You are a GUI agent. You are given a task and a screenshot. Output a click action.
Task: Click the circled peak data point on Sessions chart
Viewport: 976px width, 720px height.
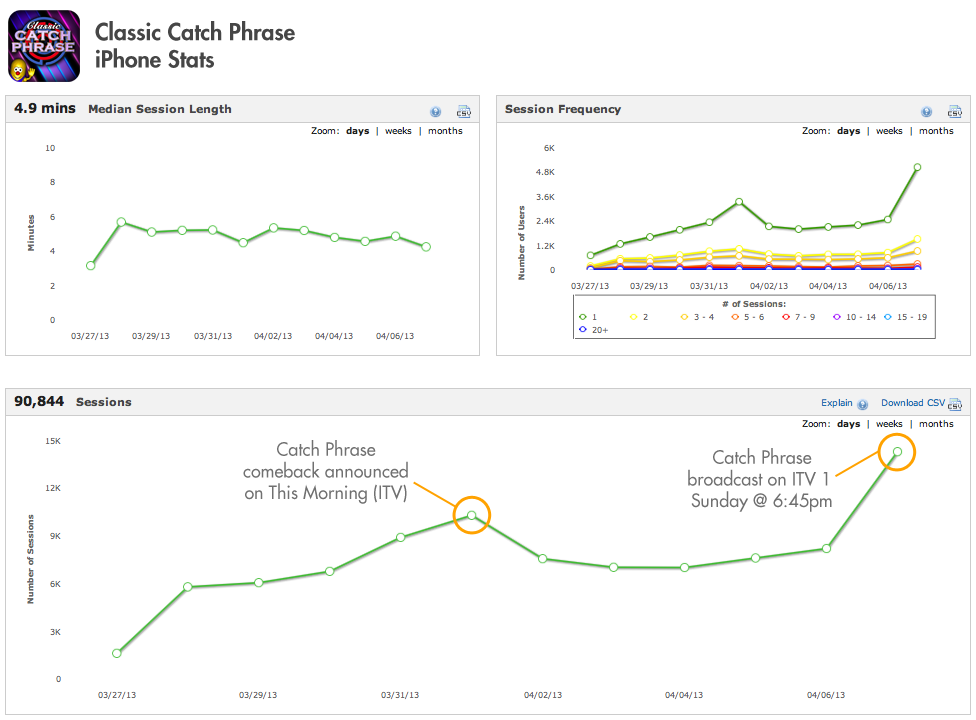(897, 452)
